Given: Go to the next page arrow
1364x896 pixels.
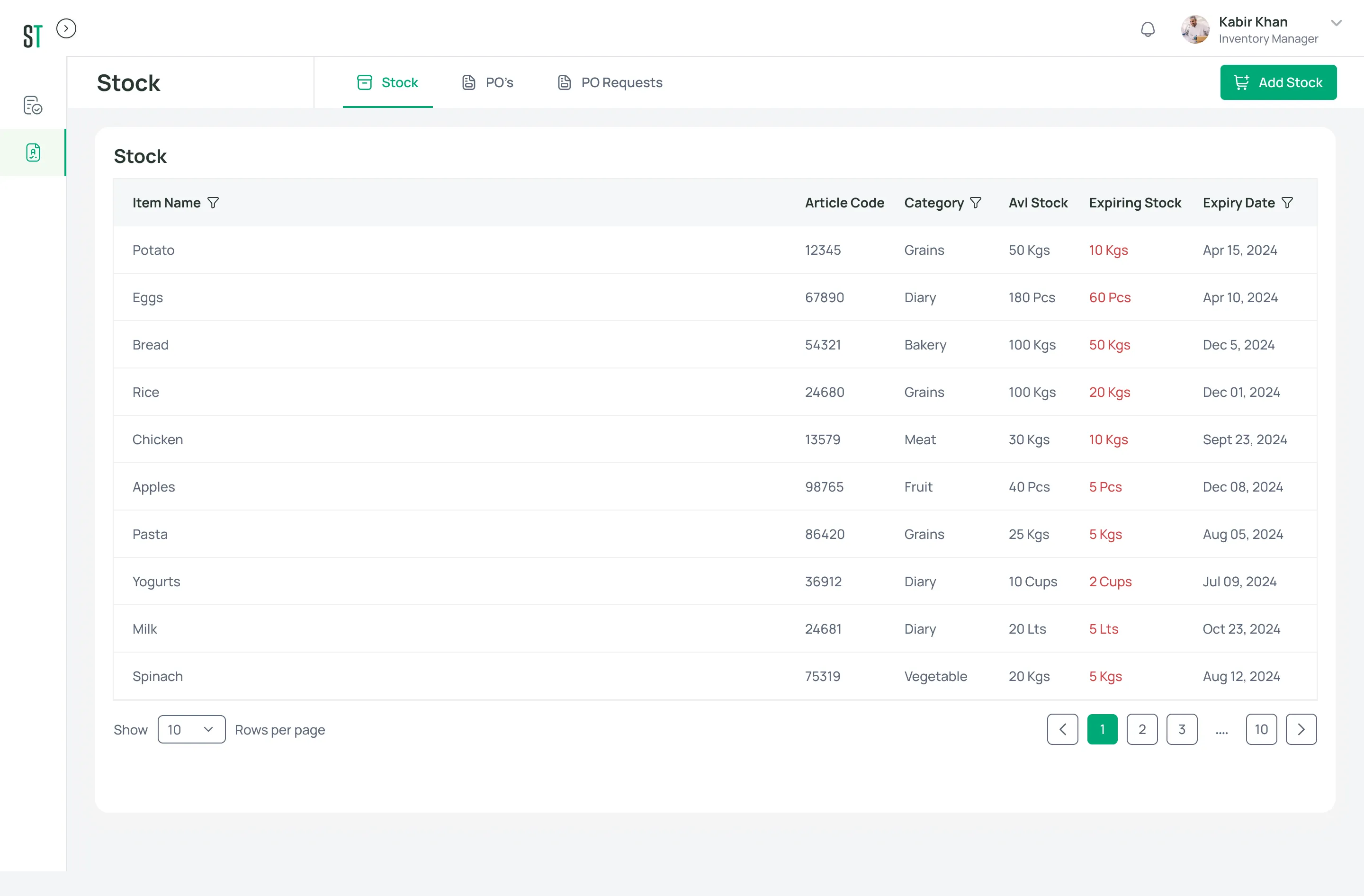Looking at the screenshot, I should (x=1301, y=729).
